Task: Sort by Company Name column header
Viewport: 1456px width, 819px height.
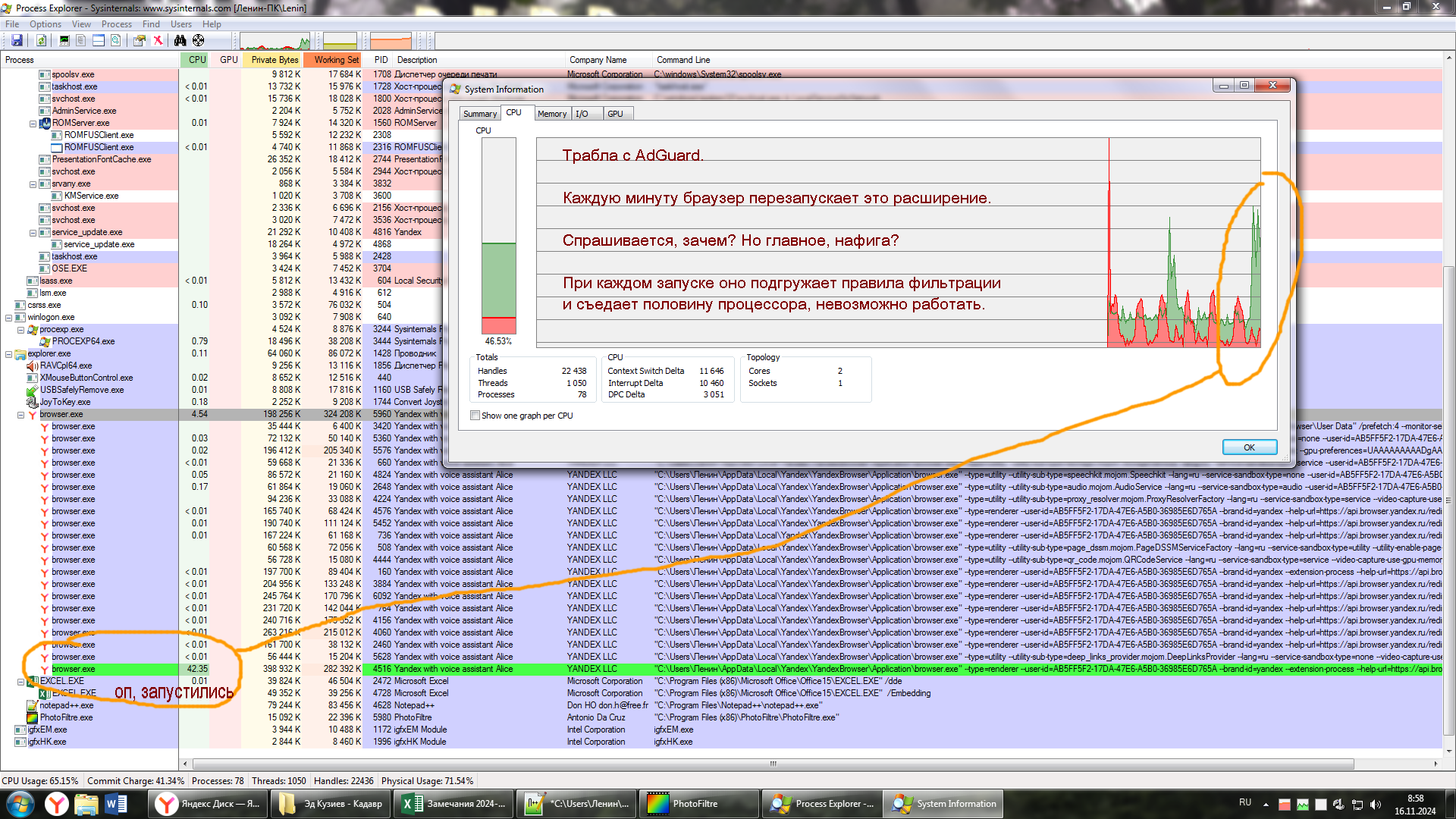Action: pos(608,60)
